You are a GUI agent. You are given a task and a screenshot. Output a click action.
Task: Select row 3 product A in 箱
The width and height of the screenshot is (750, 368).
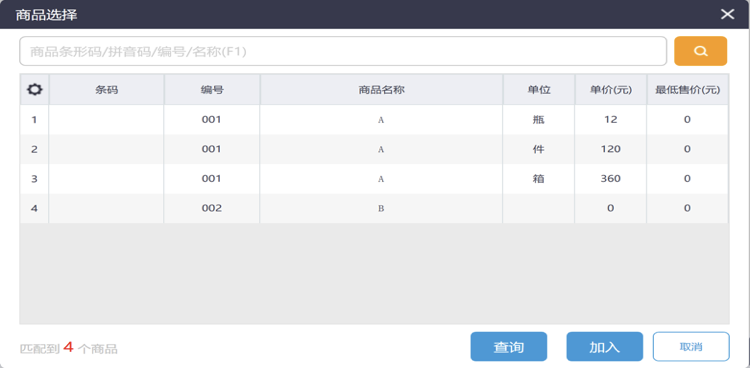pyautogui.click(x=375, y=179)
